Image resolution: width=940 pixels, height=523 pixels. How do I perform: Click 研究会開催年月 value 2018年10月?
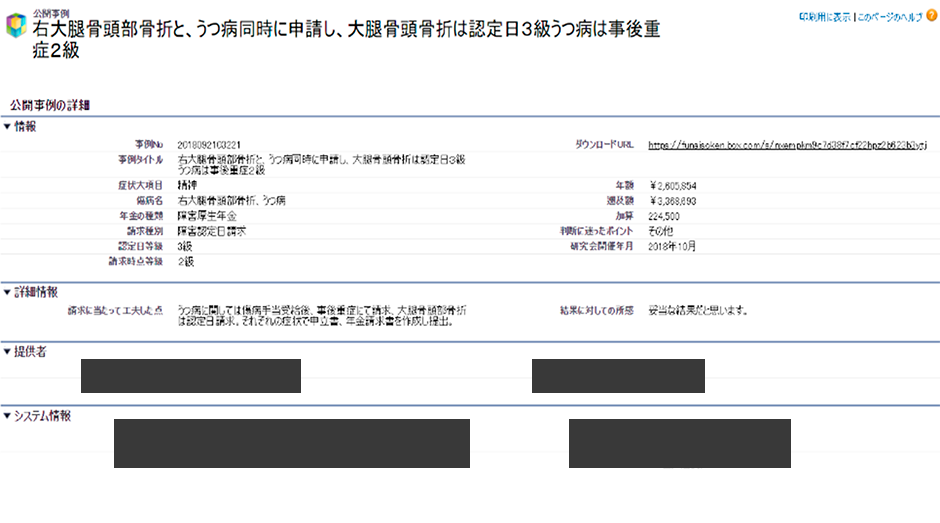pyautogui.click(x=672, y=246)
